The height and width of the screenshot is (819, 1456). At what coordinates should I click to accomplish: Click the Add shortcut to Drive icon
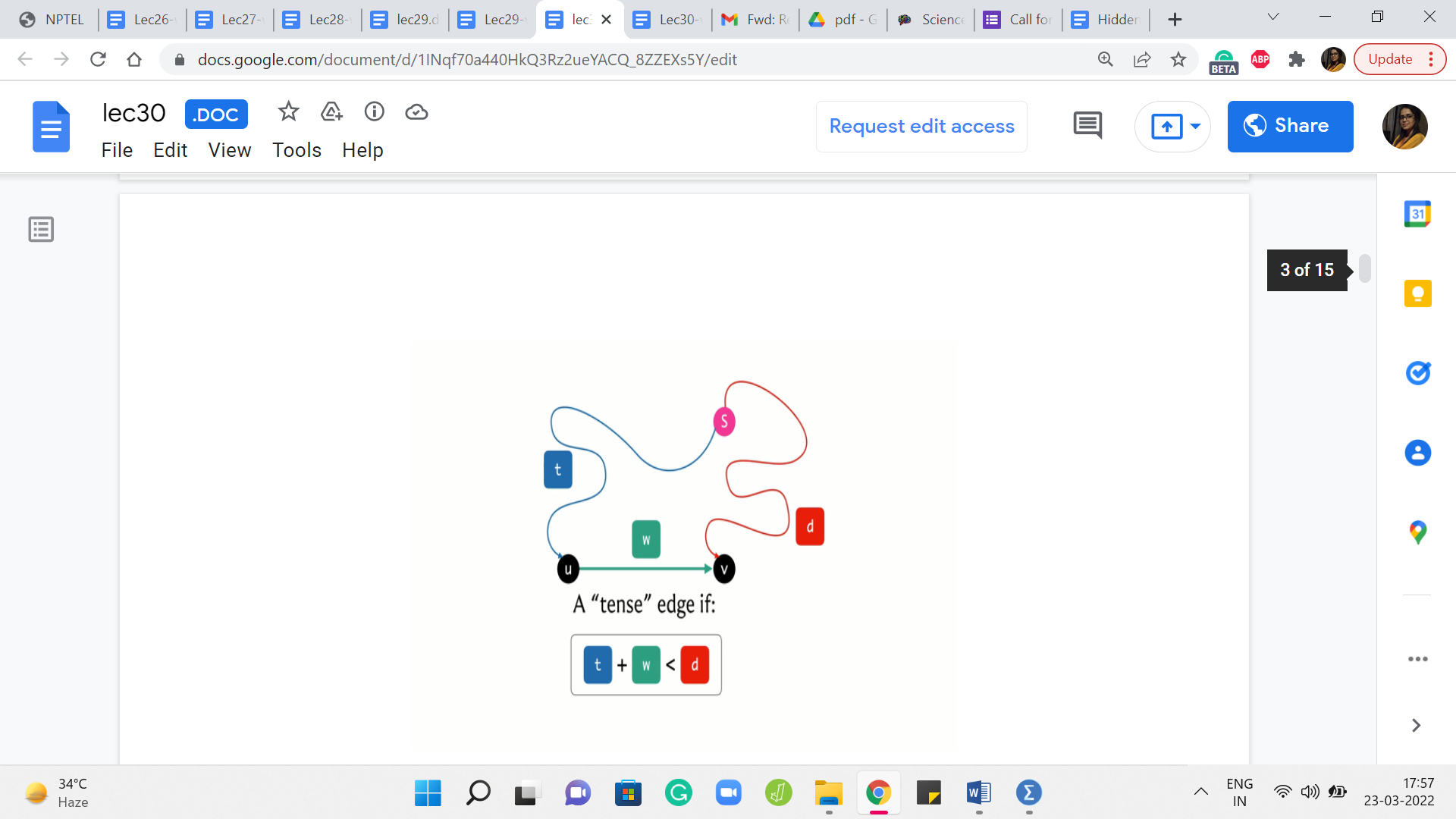coord(331,112)
